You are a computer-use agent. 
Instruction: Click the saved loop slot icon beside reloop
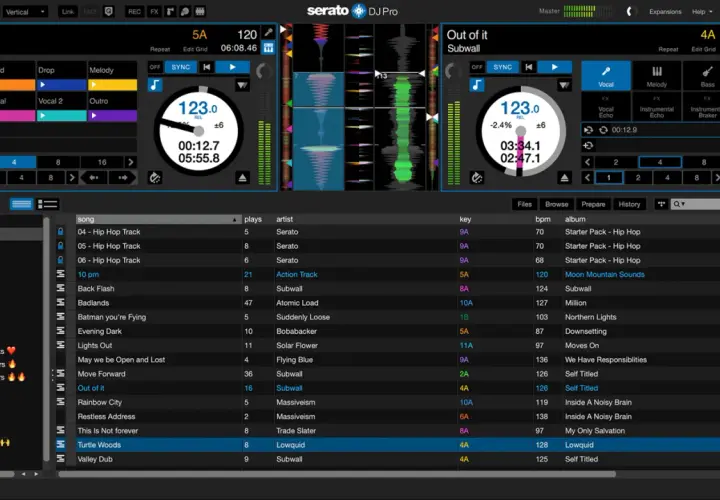(588, 130)
